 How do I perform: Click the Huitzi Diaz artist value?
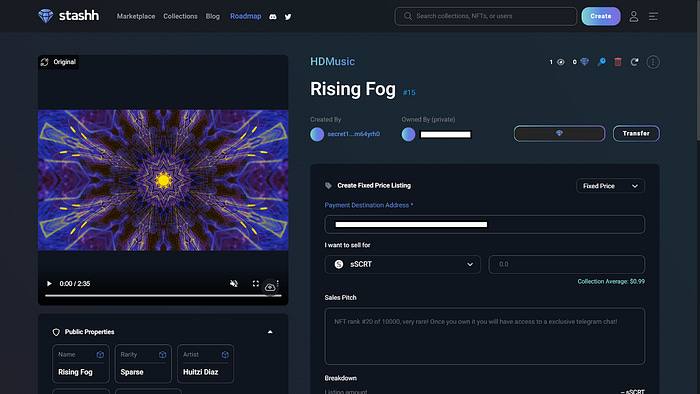(200, 372)
